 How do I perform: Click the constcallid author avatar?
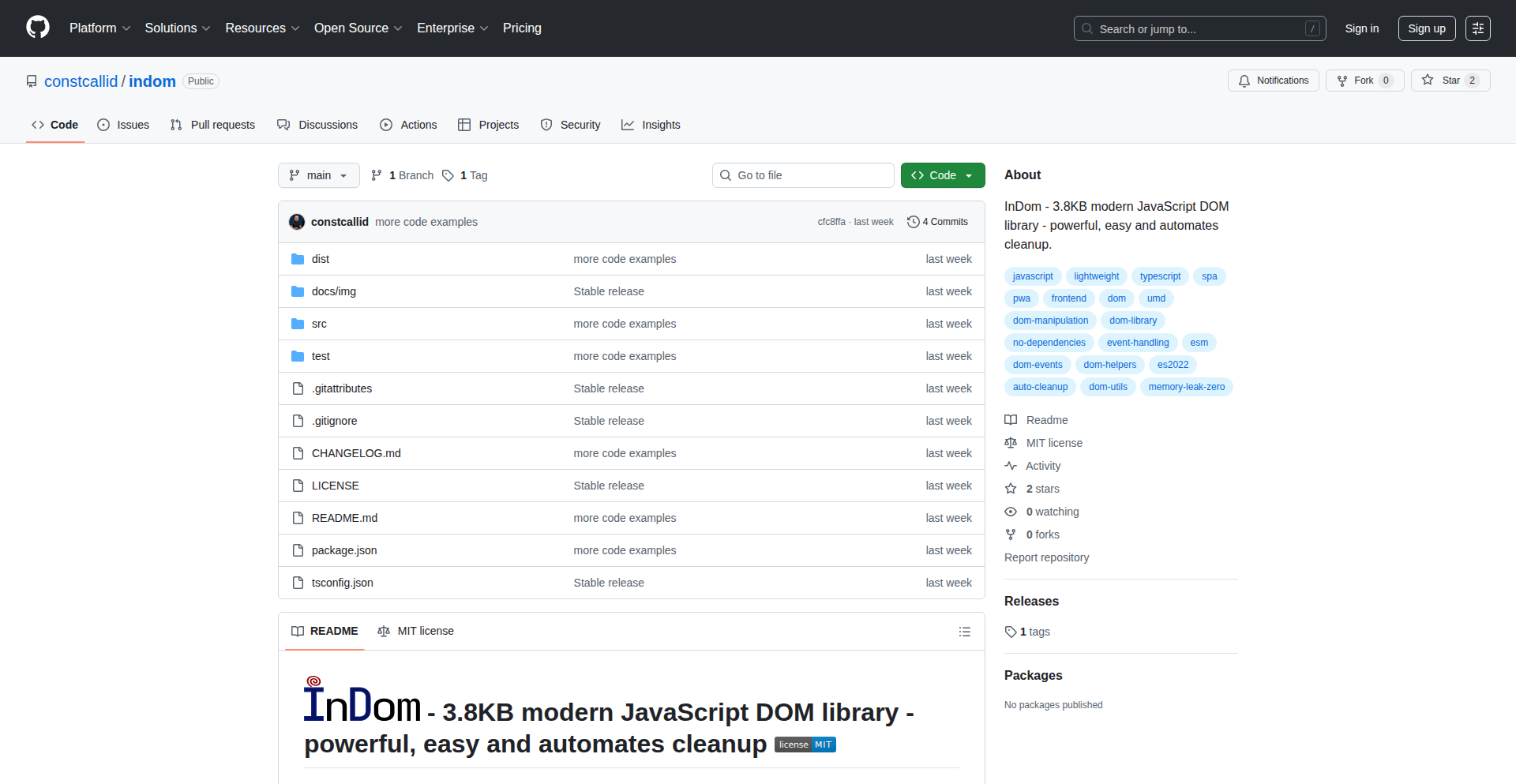click(297, 222)
